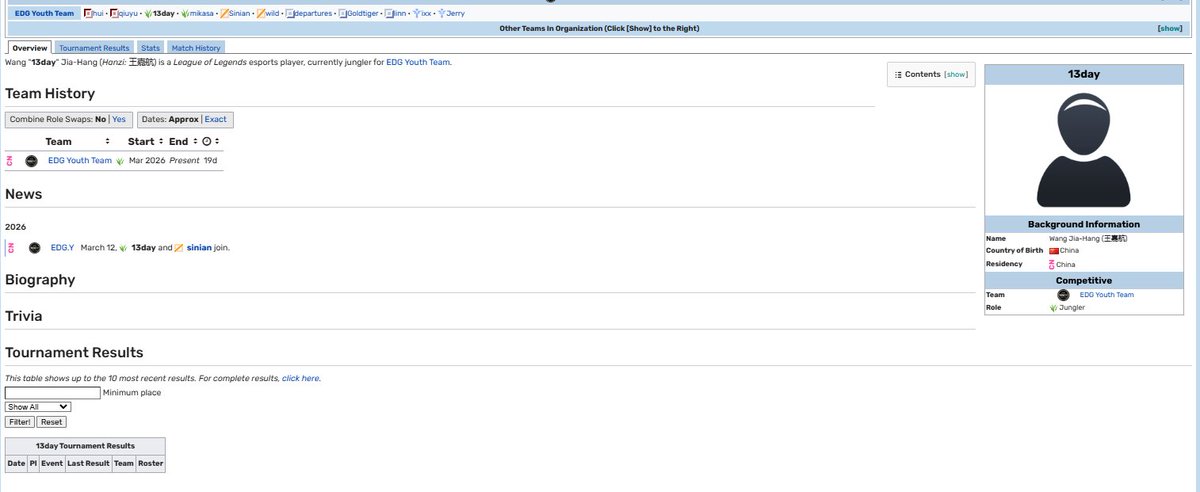Click jungle role icon beside 13day in roster bar
The image size is (1200, 492).
tap(148, 13)
